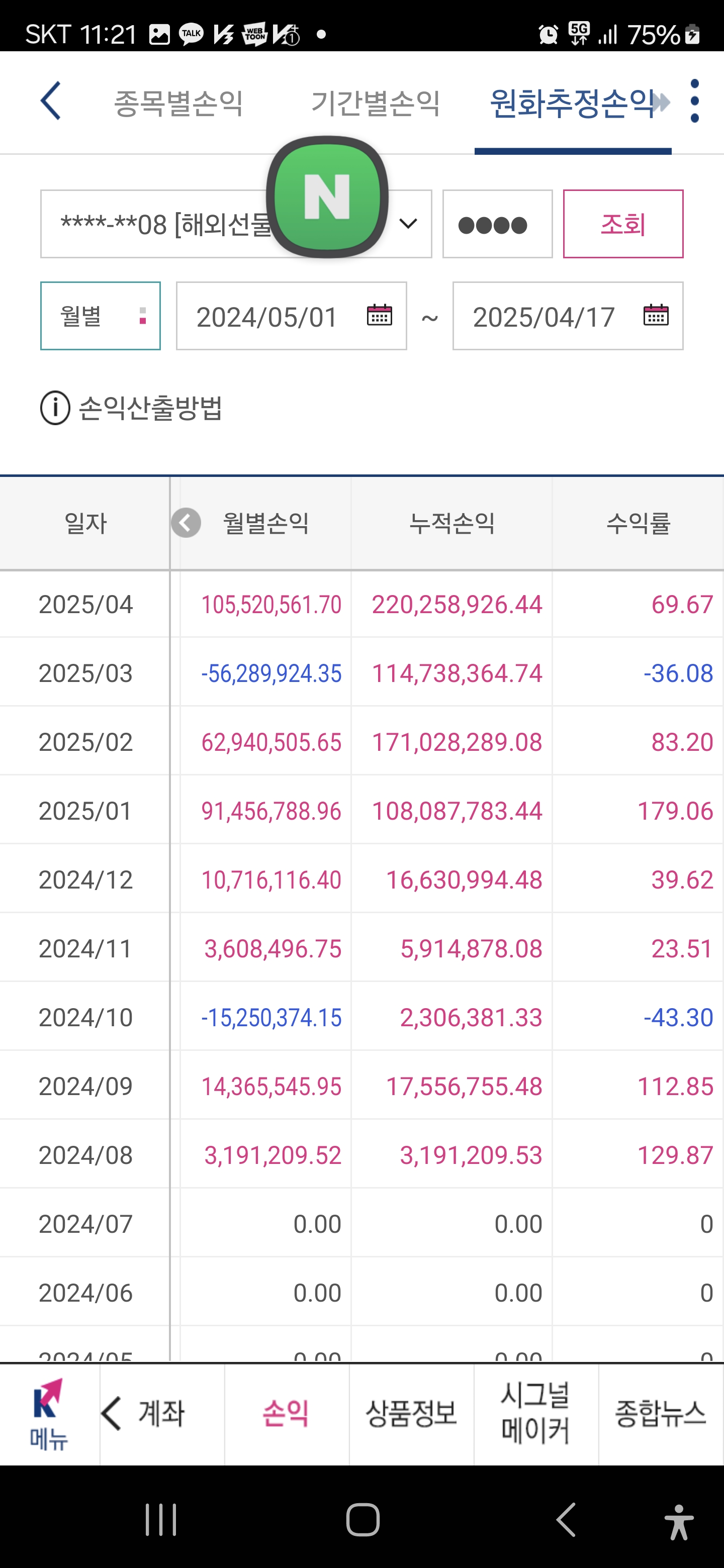Expand the account selector ending 08

(236, 224)
